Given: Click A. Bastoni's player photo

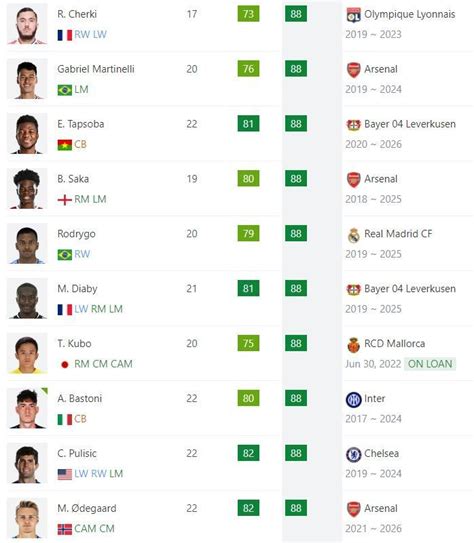Looking at the screenshot, I should coord(27,408).
